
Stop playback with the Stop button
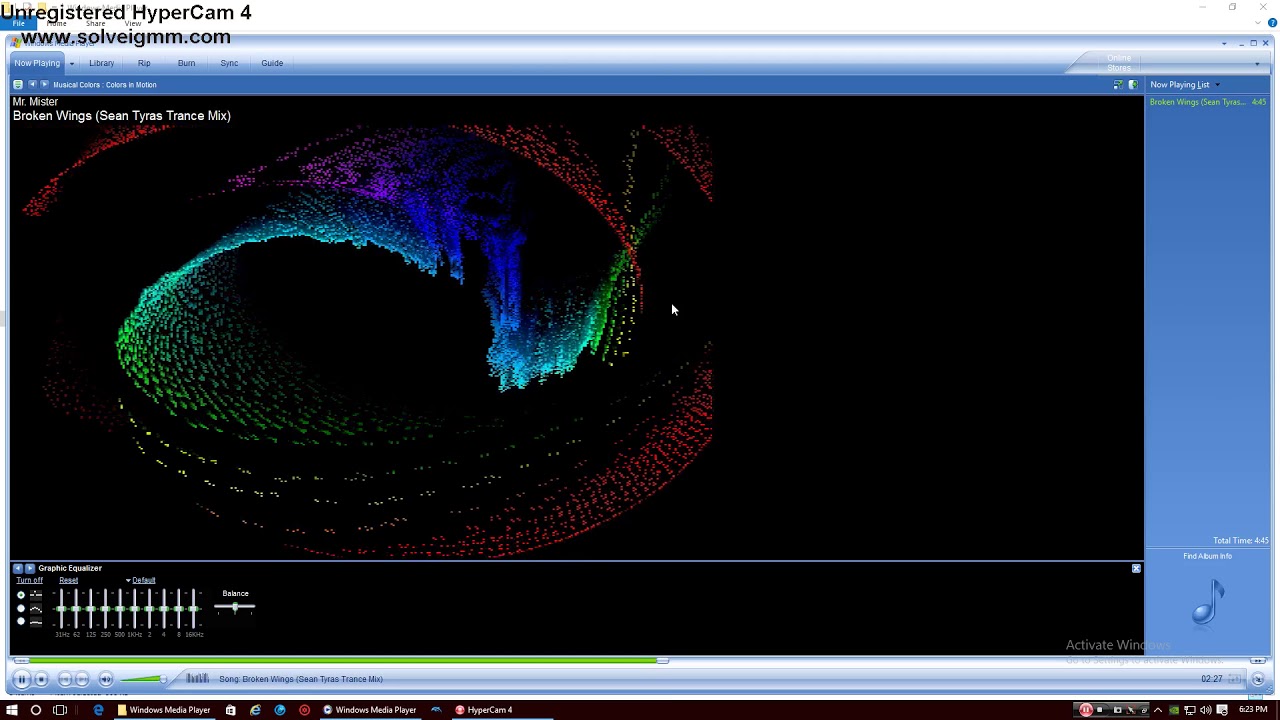coord(41,679)
